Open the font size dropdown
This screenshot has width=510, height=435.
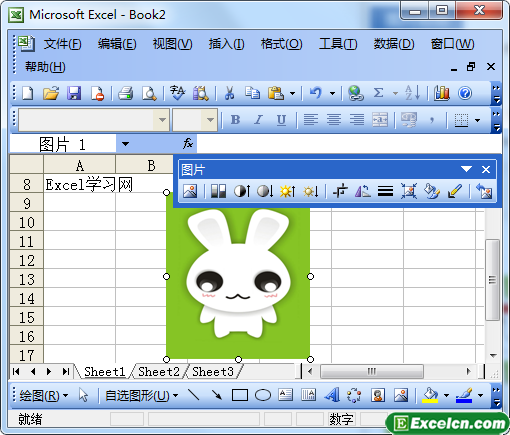[x=210, y=119]
